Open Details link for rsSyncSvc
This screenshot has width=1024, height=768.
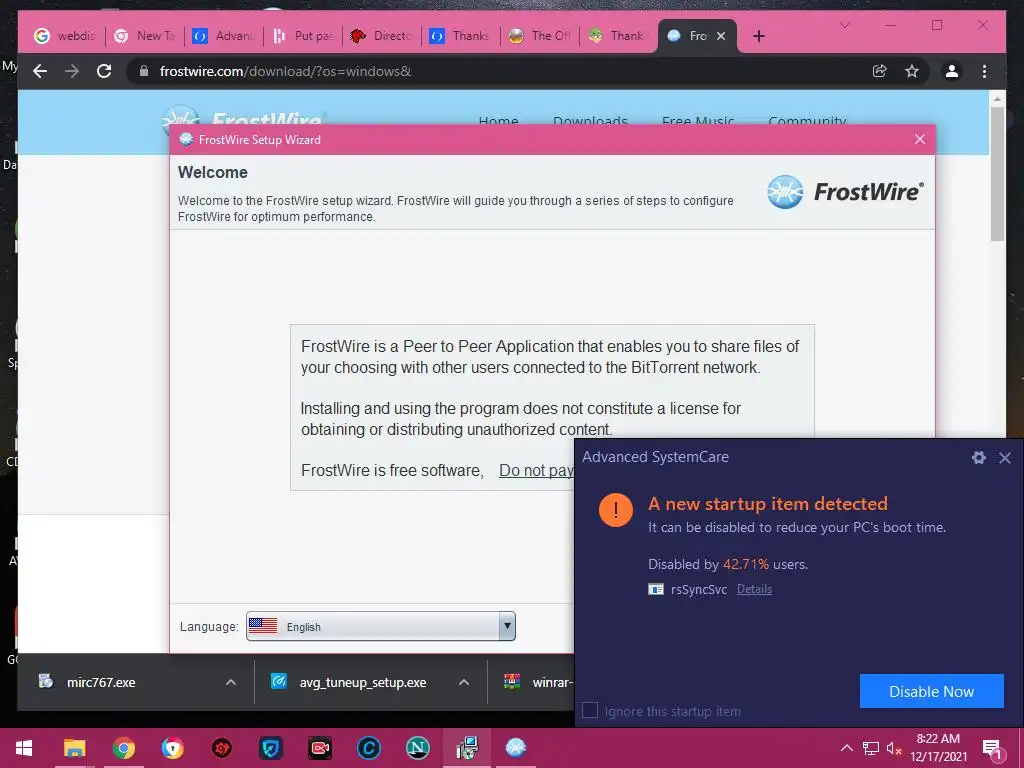[x=754, y=589]
